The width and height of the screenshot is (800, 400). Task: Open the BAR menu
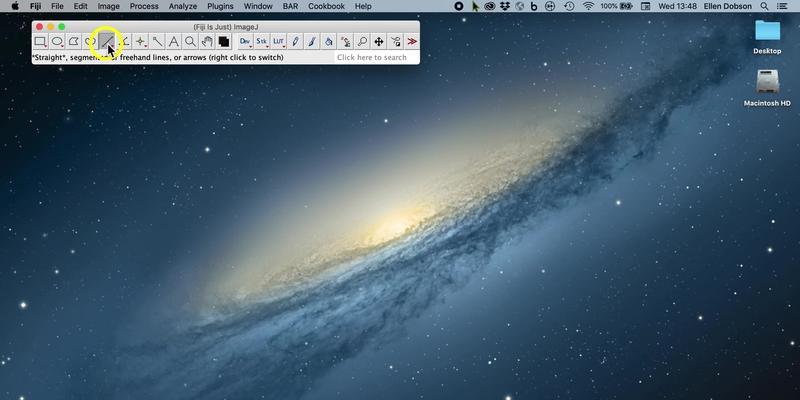click(290, 6)
